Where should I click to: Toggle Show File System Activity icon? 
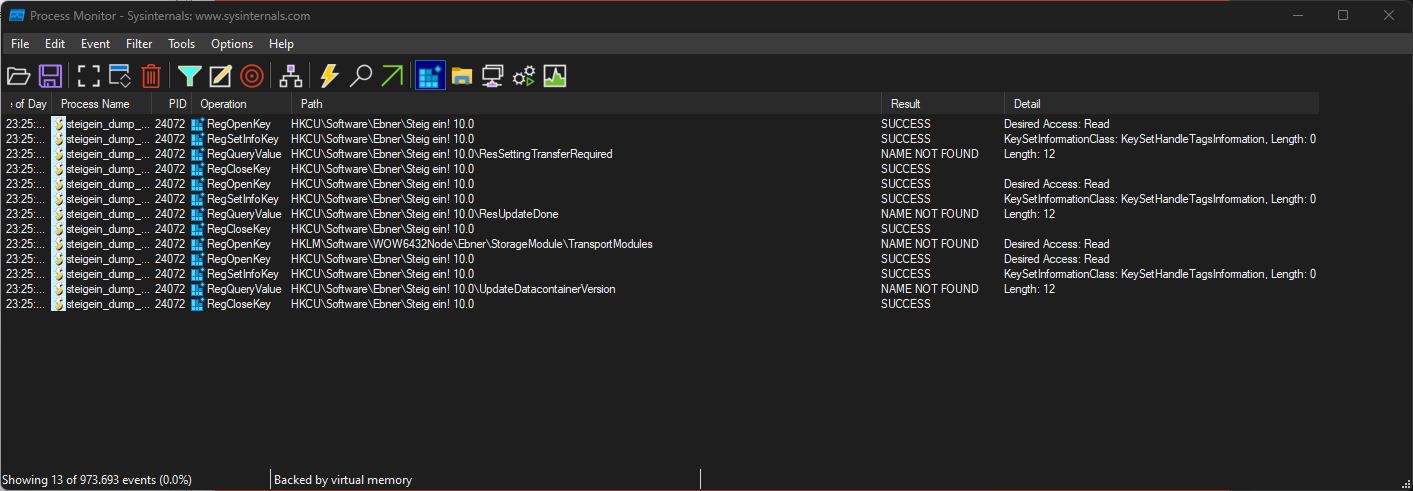[461, 76]
